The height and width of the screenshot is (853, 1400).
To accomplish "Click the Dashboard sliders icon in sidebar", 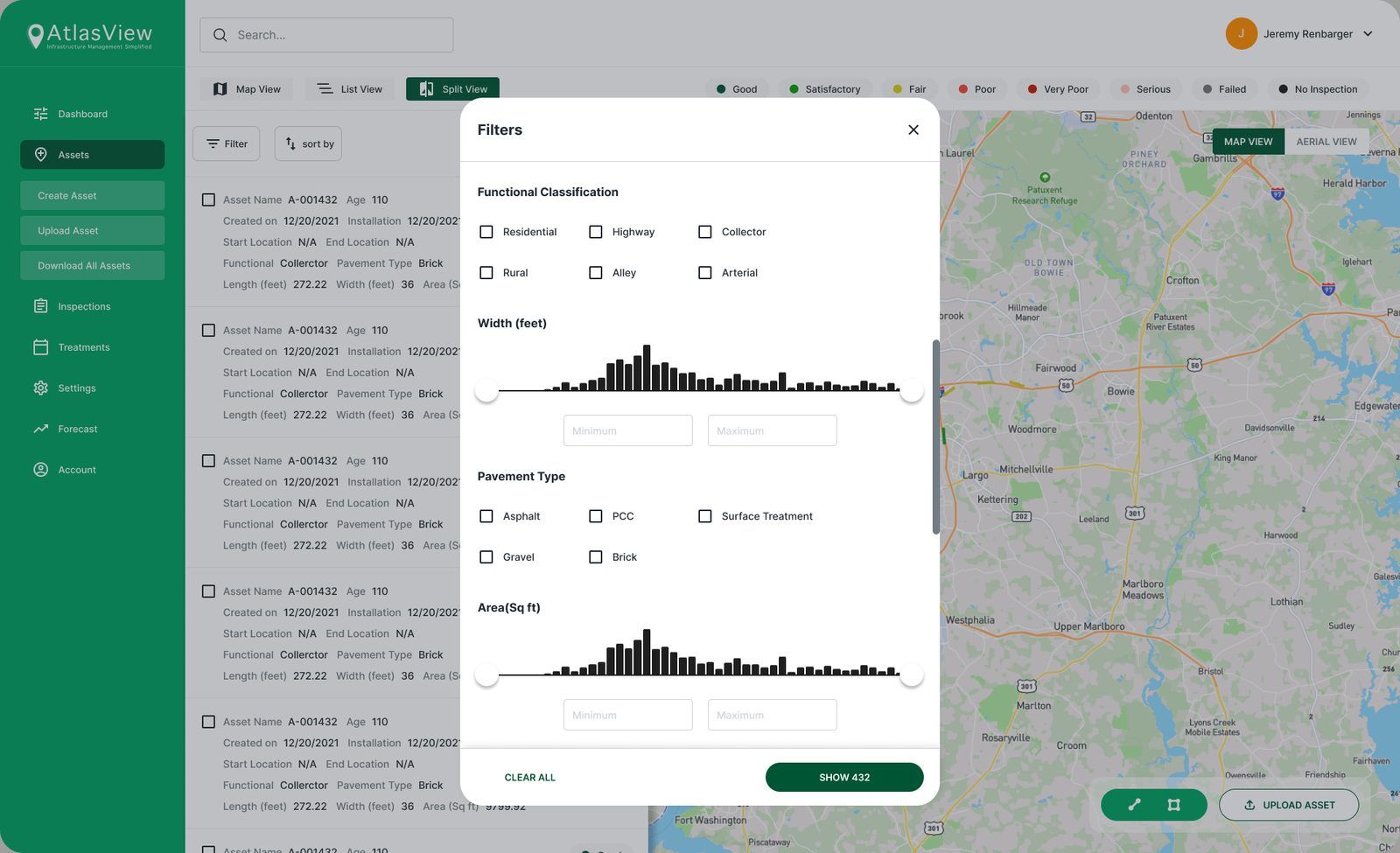I will [x=41, y=114].
